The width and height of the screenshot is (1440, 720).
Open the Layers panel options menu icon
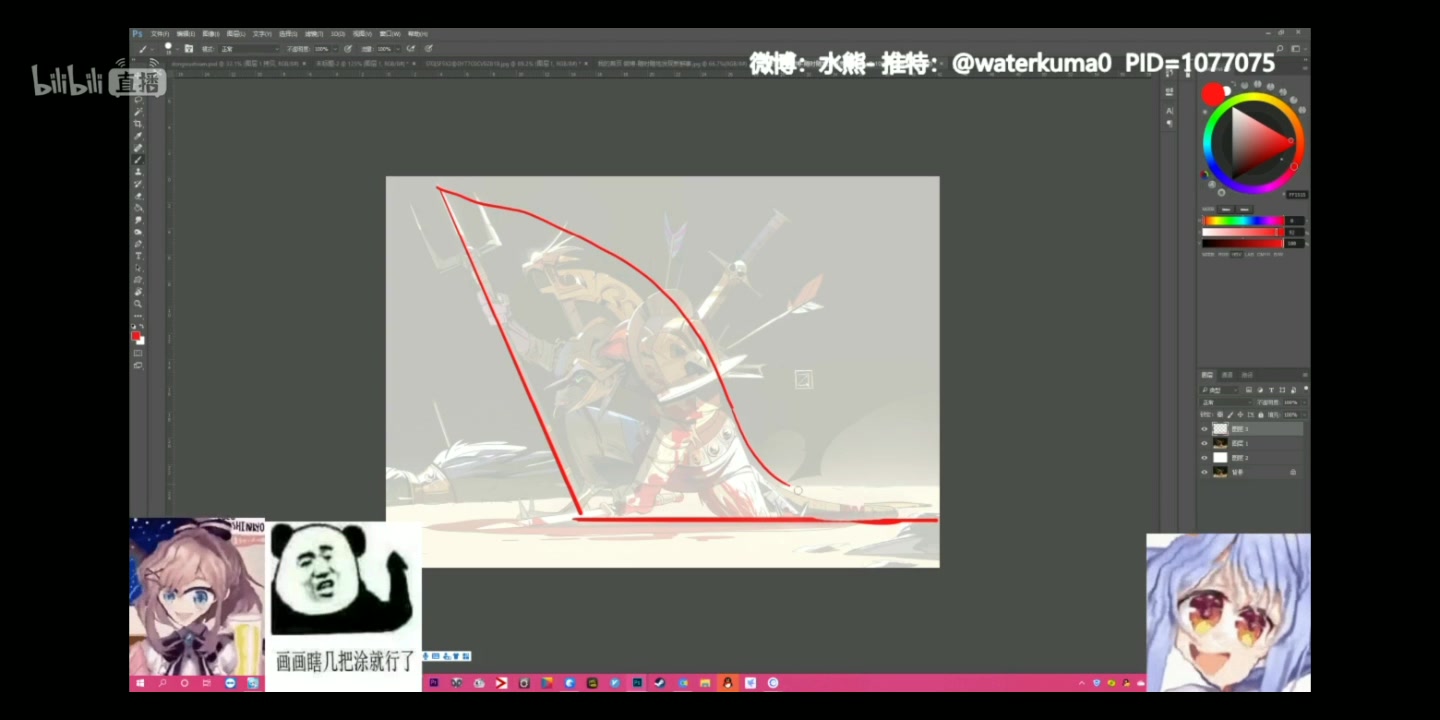pos(1305,375)
